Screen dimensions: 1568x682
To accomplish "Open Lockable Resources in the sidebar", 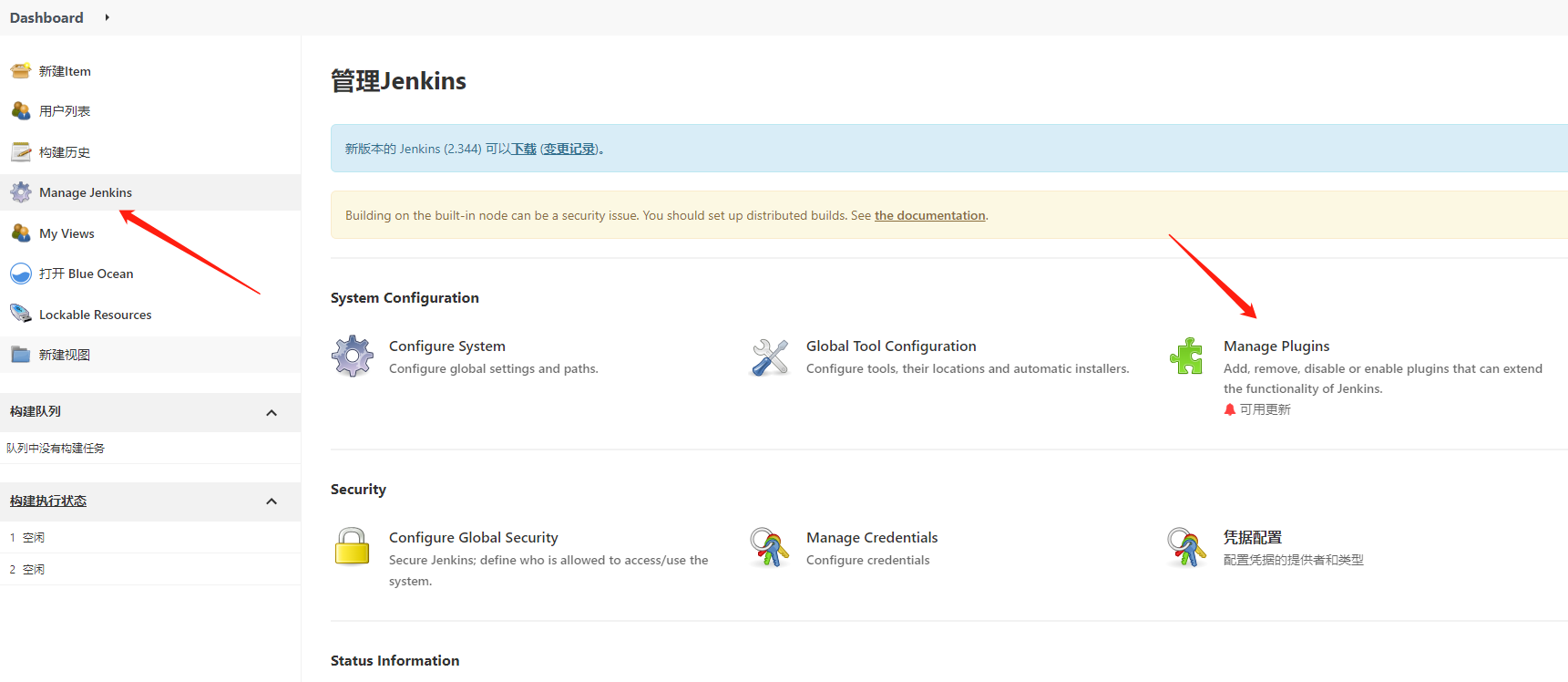I will coord(96,315).
